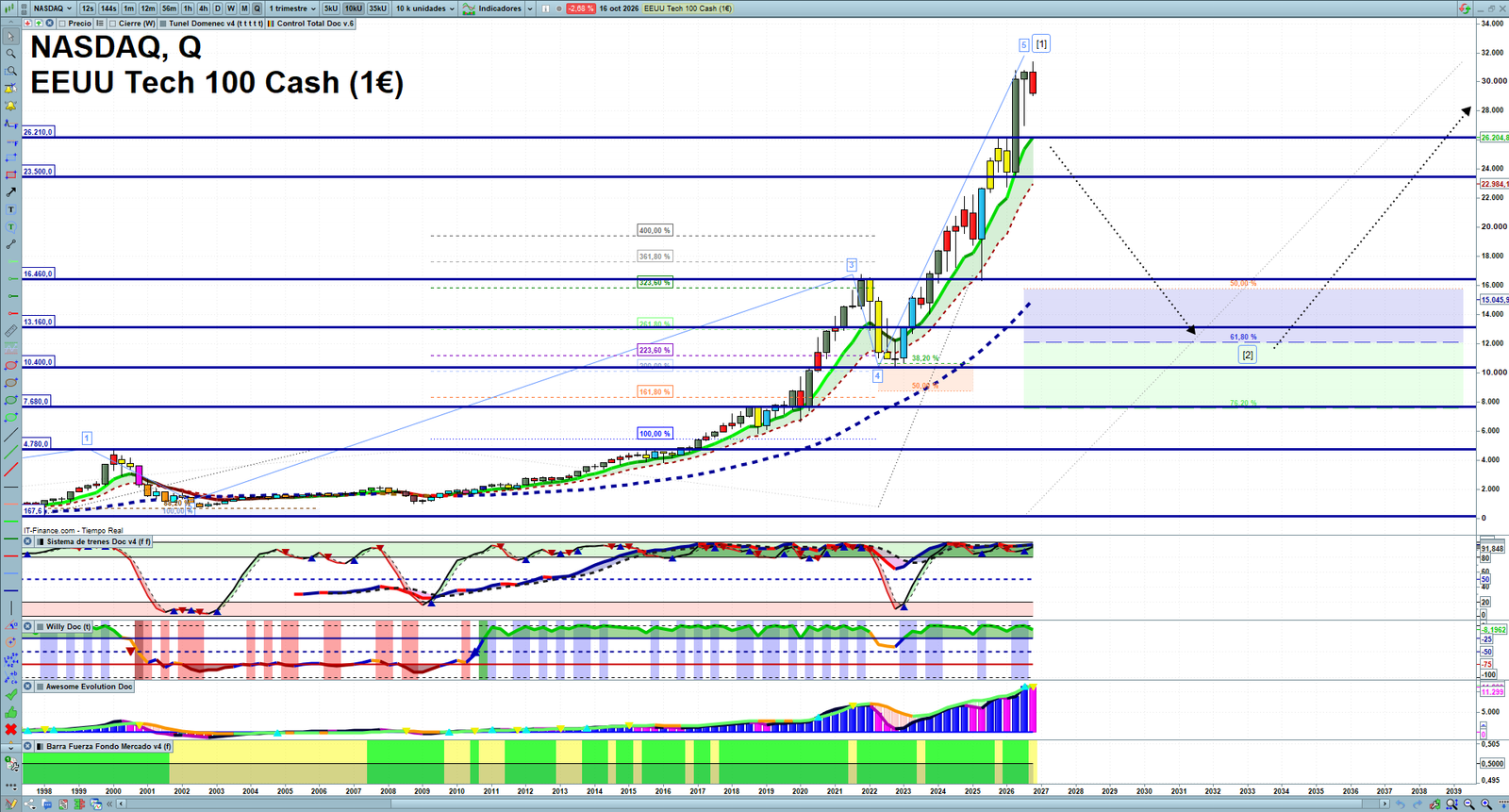Close the Willy Doc indicator panel
Viewport: 1509px width, 812px height.
coord(28,626)
